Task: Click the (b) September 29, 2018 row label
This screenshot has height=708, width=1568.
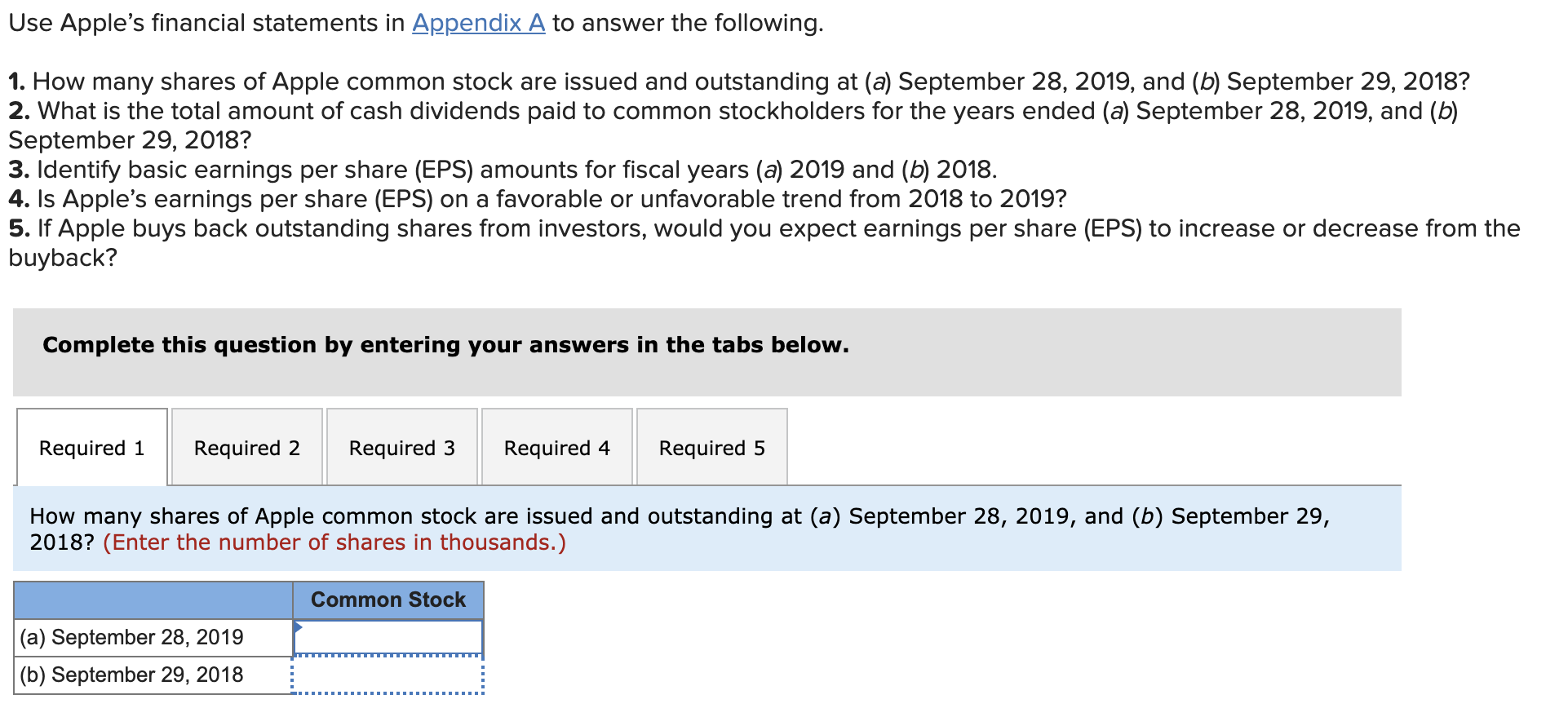Action: click(132, 675)
